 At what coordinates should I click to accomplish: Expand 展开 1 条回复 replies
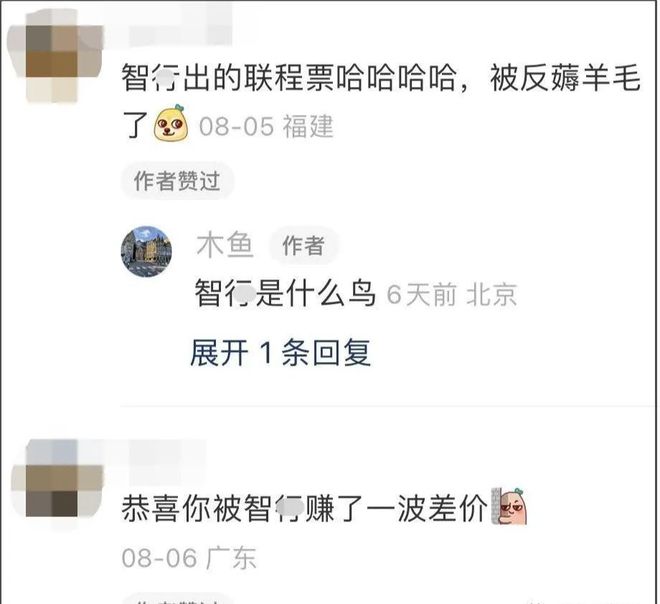(280, 353)
